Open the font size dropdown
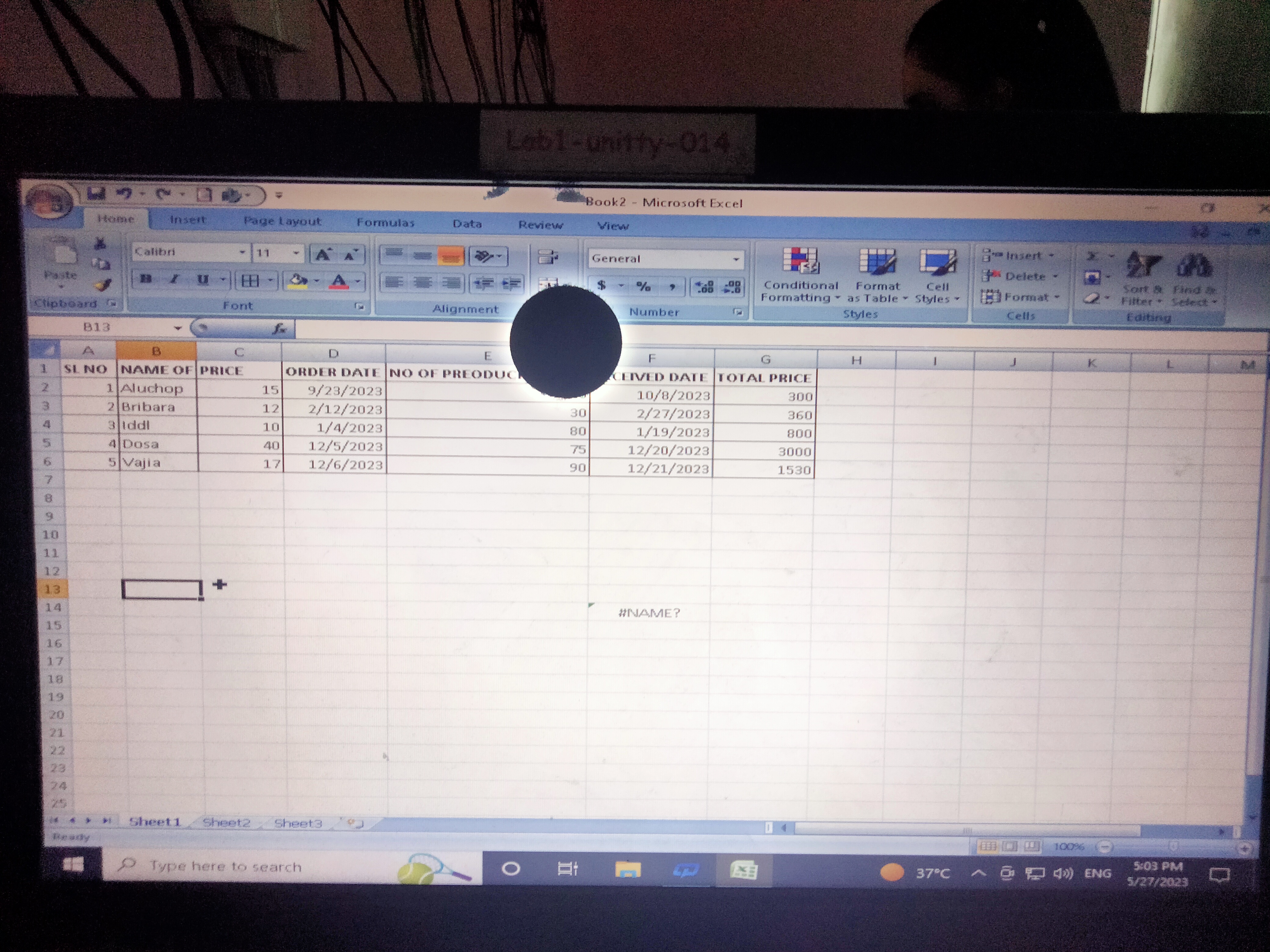The width and height of the screenshot is (1270, 952). pos(296,252)
